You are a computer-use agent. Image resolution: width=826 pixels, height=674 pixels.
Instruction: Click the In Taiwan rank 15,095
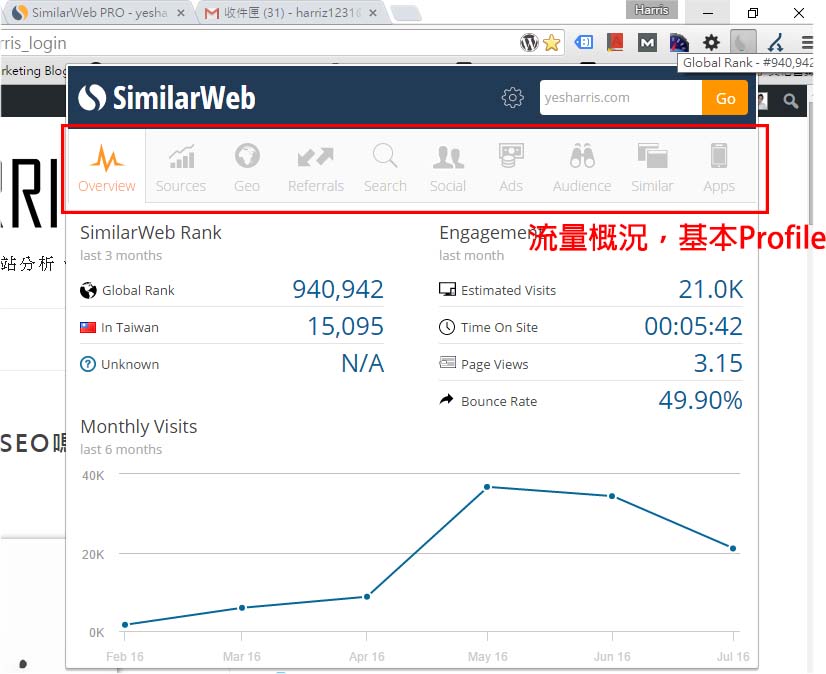point(345,326)
